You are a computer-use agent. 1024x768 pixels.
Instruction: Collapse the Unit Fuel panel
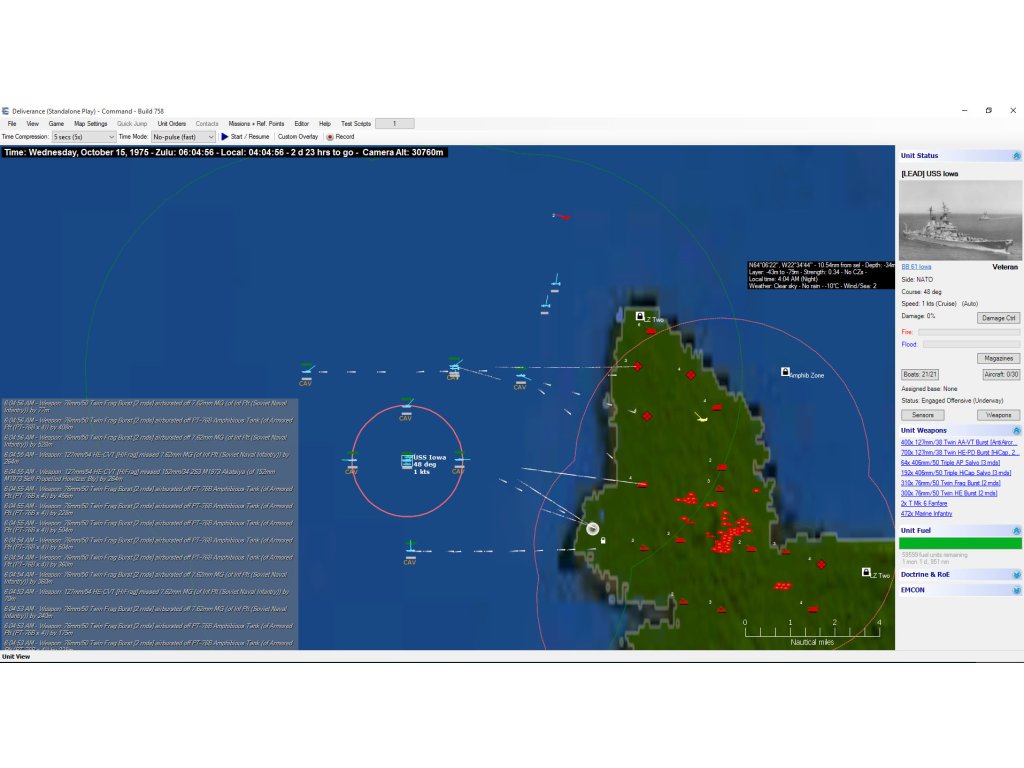pos(1016,531)
